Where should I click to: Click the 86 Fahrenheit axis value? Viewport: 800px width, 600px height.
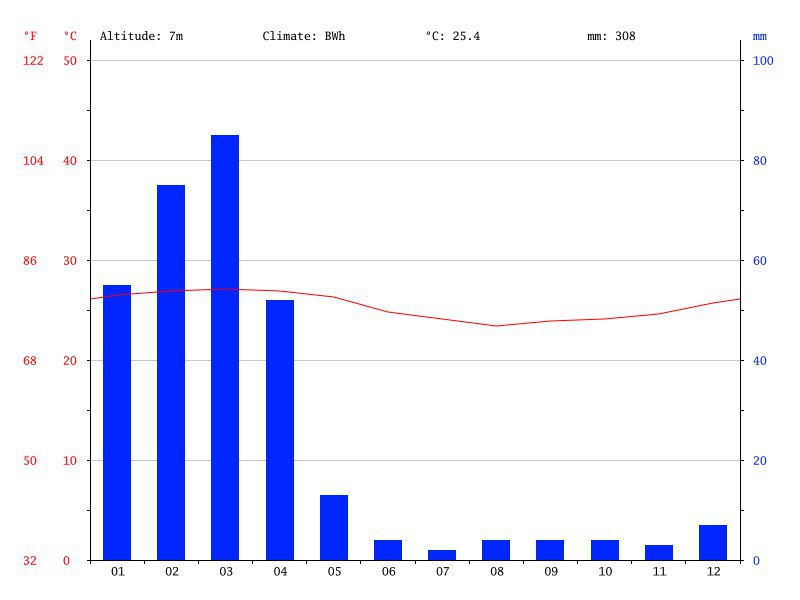pyautogui.click(x=30, y=261)
